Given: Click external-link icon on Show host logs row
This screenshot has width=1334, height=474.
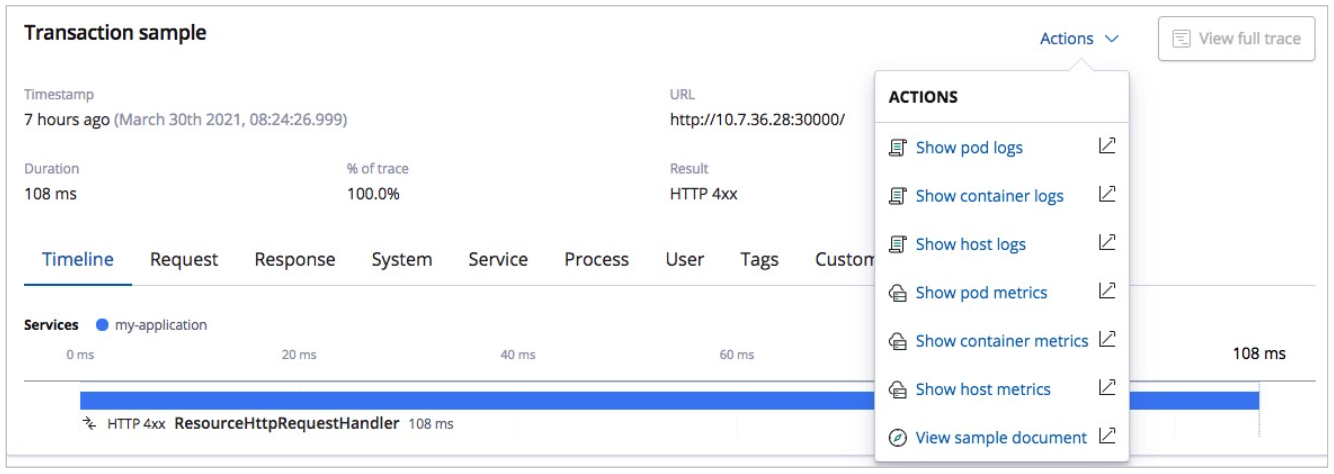Looking at the screenshot, I should coord(1107,242).
